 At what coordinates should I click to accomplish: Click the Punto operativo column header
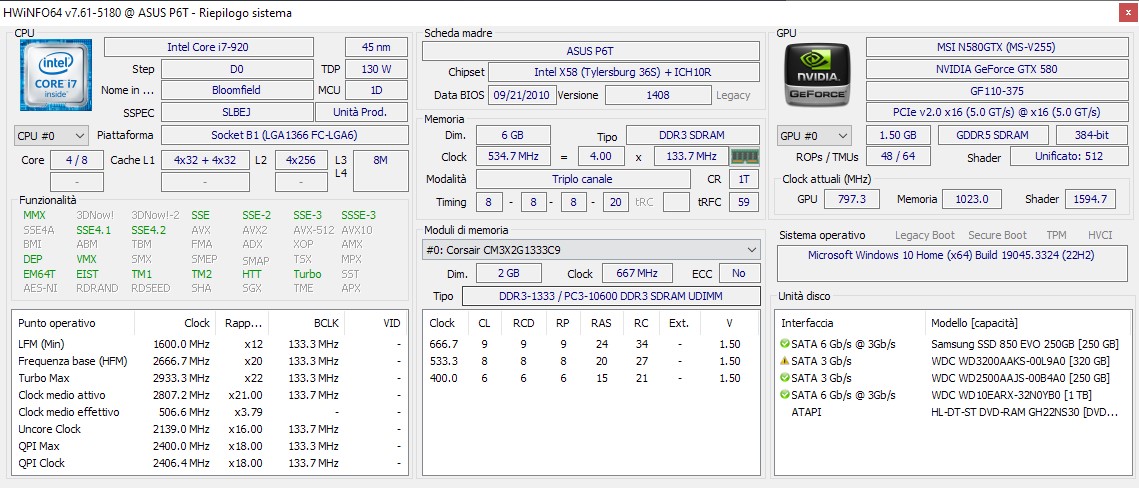tap(74, 323)
